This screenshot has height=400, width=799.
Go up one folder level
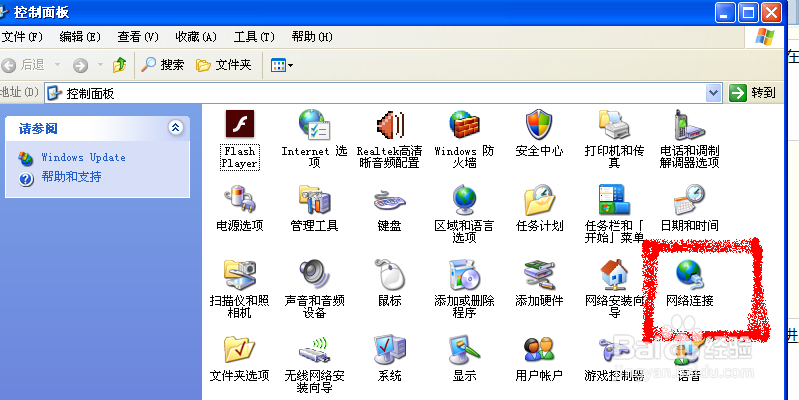pos(119,65)
